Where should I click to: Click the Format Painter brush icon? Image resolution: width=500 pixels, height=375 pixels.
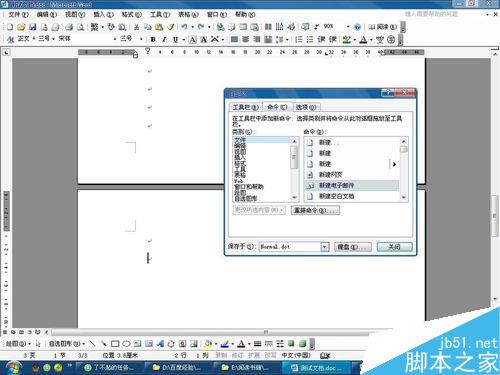pos(171,27)
